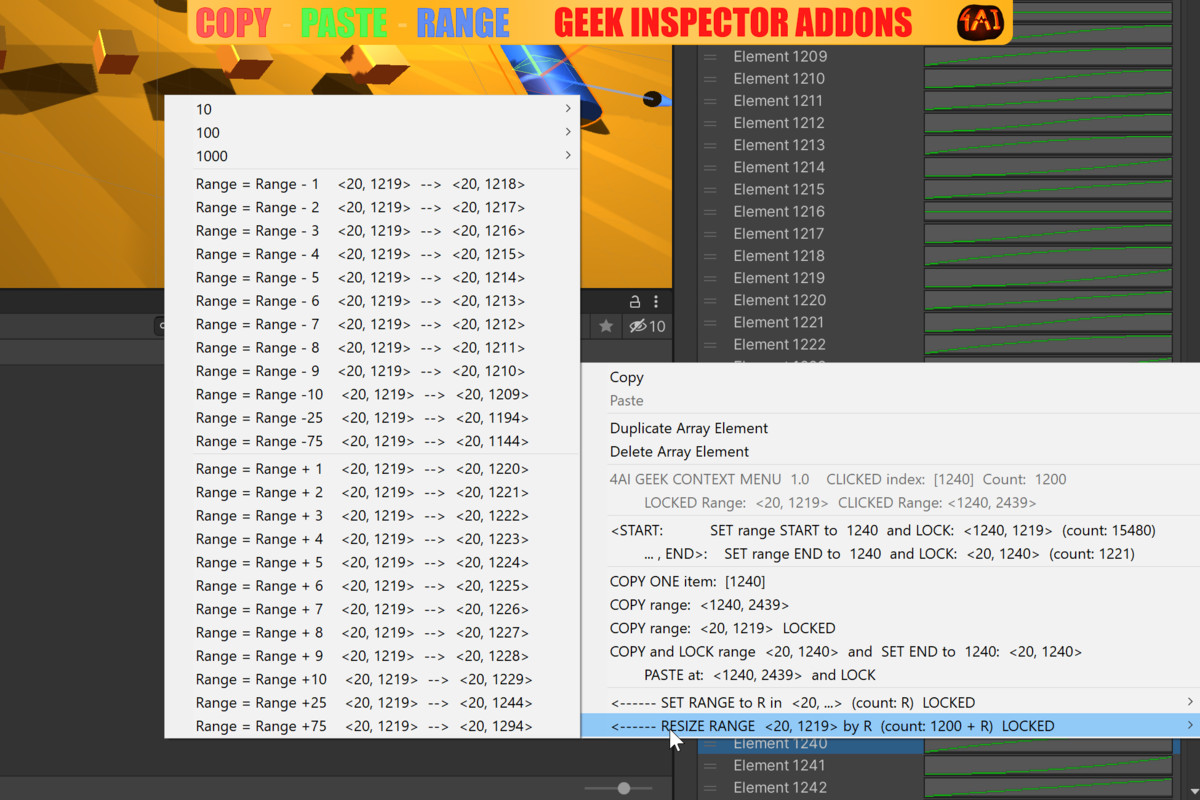The height and width of the screenshot is (800, 1200).
Task: Click the star isolation icon above the element list
Action: tap(606, 326)
